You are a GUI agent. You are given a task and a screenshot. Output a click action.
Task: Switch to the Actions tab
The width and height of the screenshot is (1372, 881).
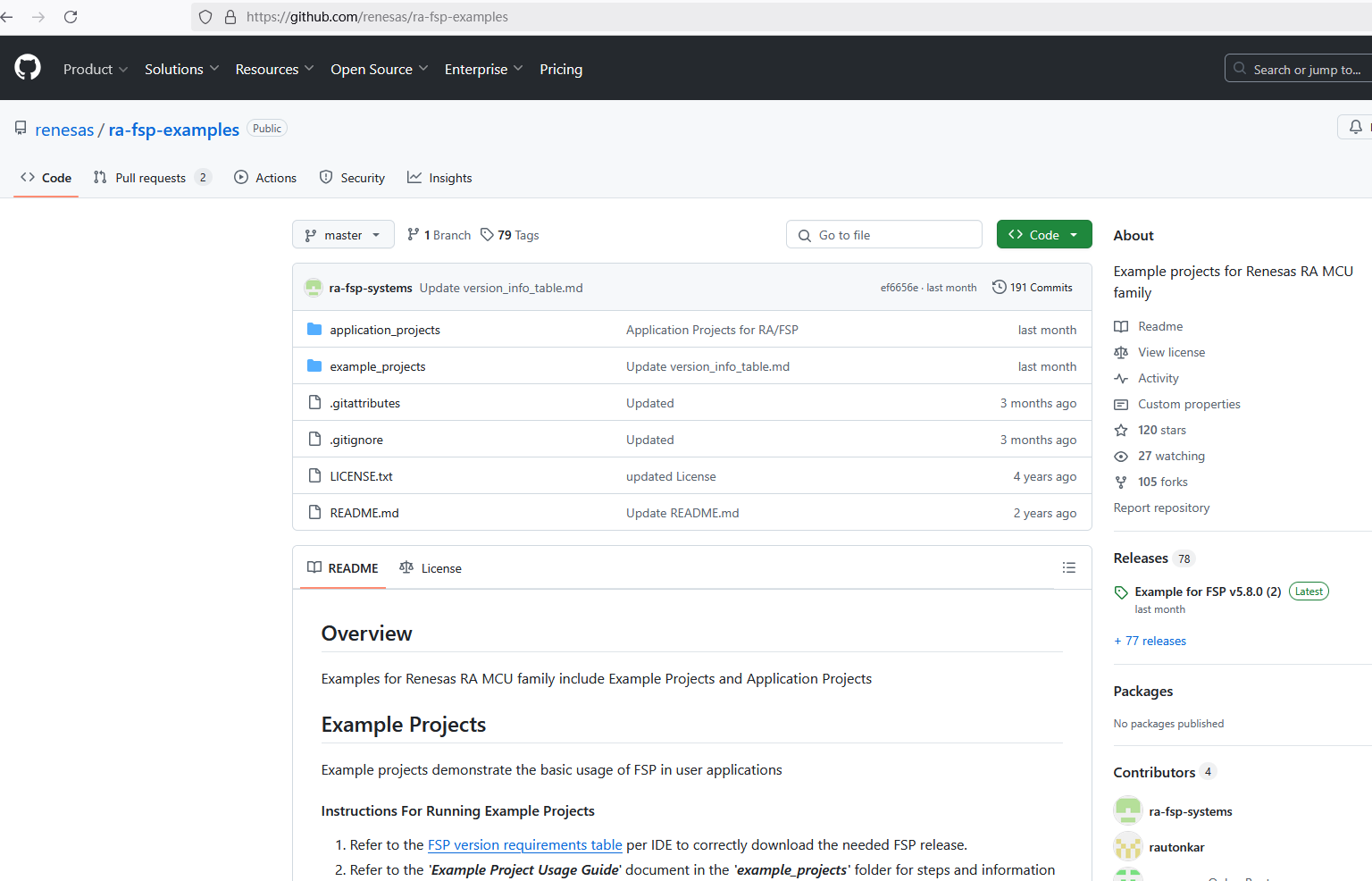coord(265,178)
